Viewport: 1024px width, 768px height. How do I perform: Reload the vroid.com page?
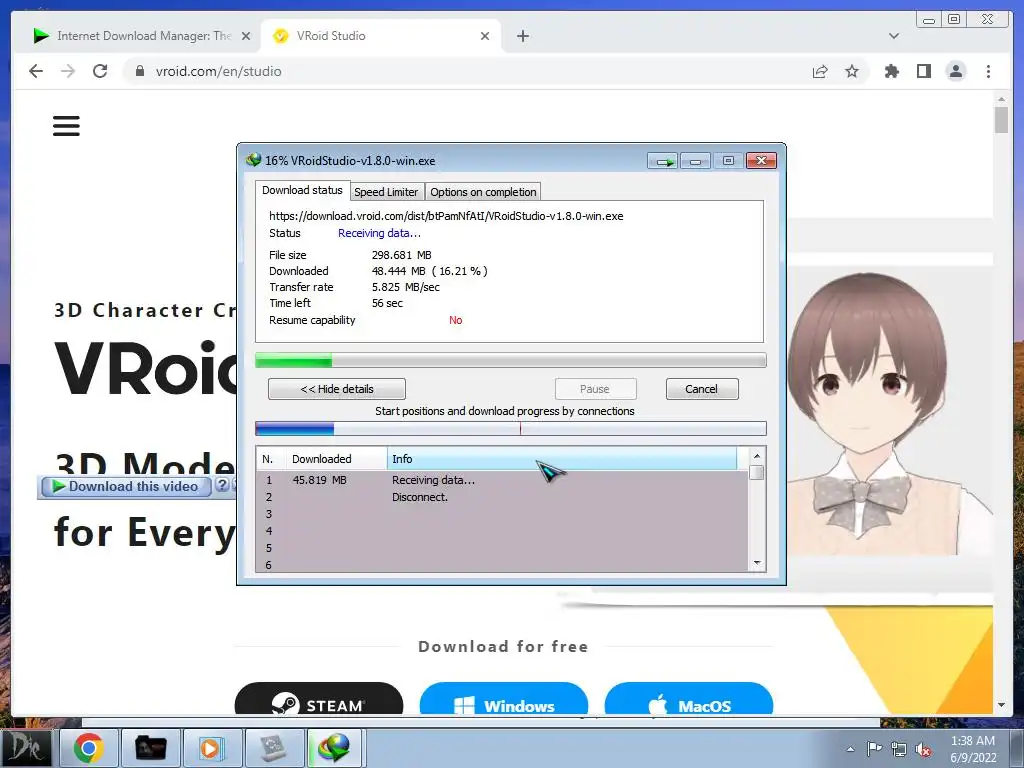100,71
